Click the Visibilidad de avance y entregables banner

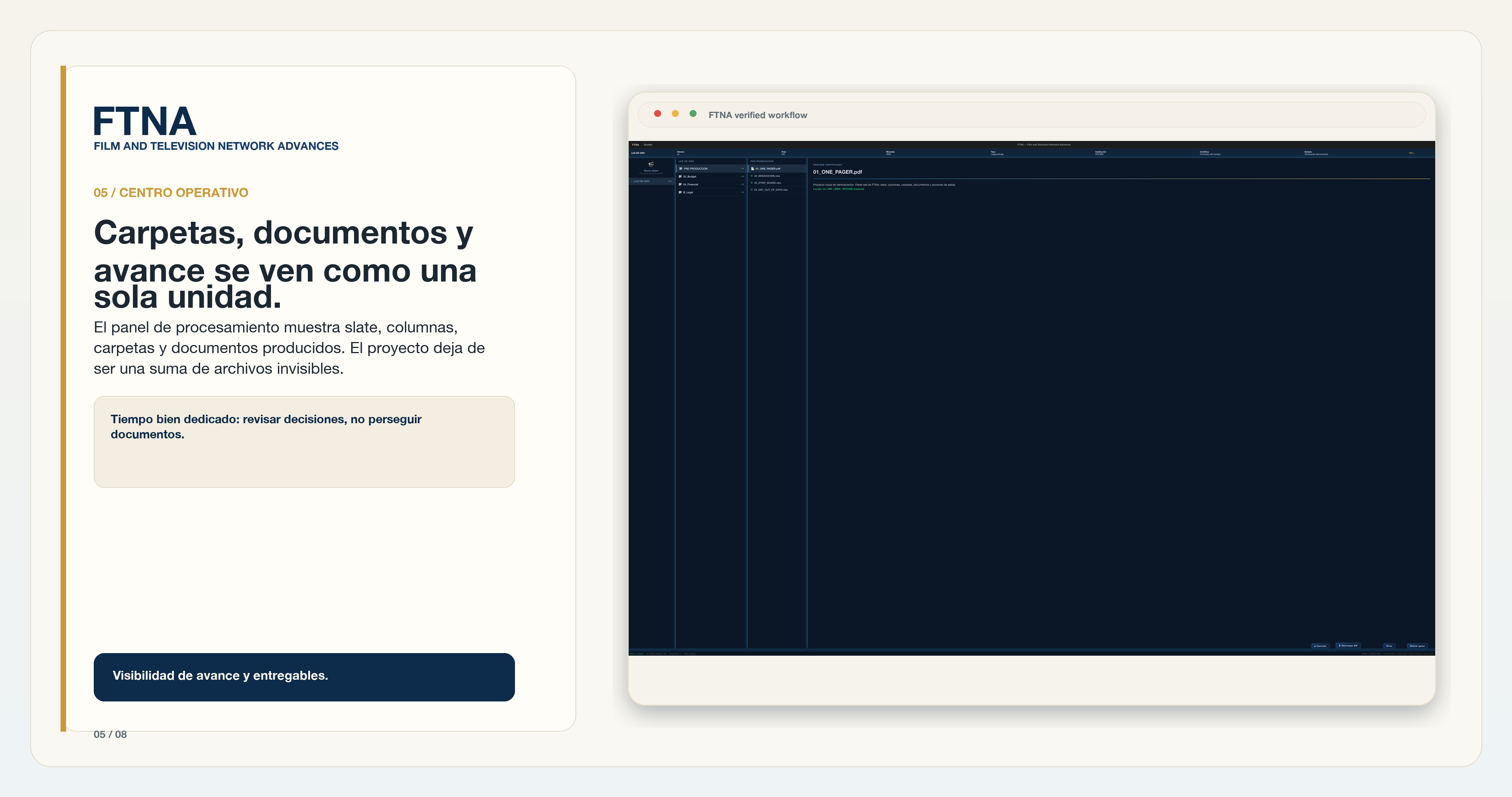coord(304,677)
